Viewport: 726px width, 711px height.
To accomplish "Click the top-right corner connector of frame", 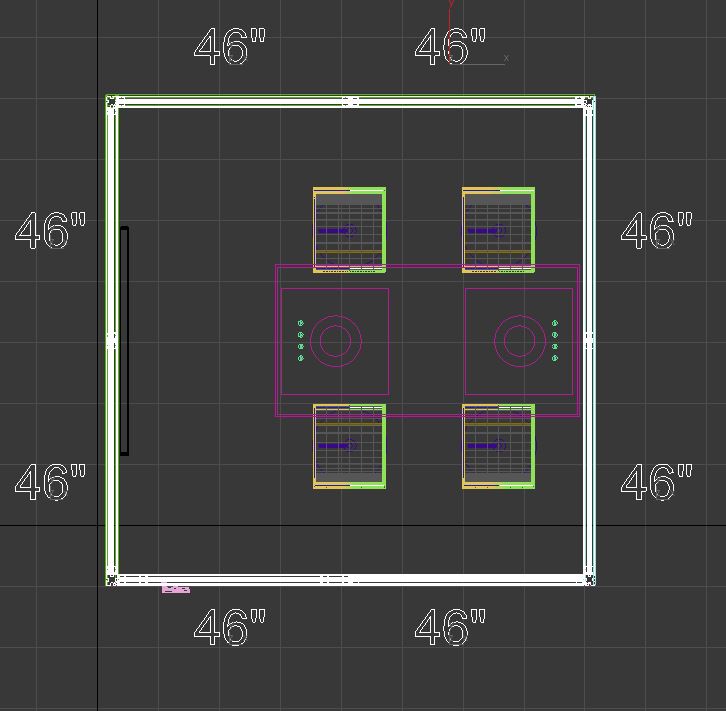I will coord(588,102).
